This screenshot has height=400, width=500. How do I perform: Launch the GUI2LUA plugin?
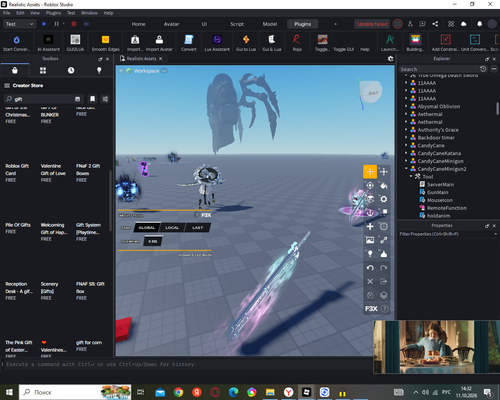pos(75,43)
